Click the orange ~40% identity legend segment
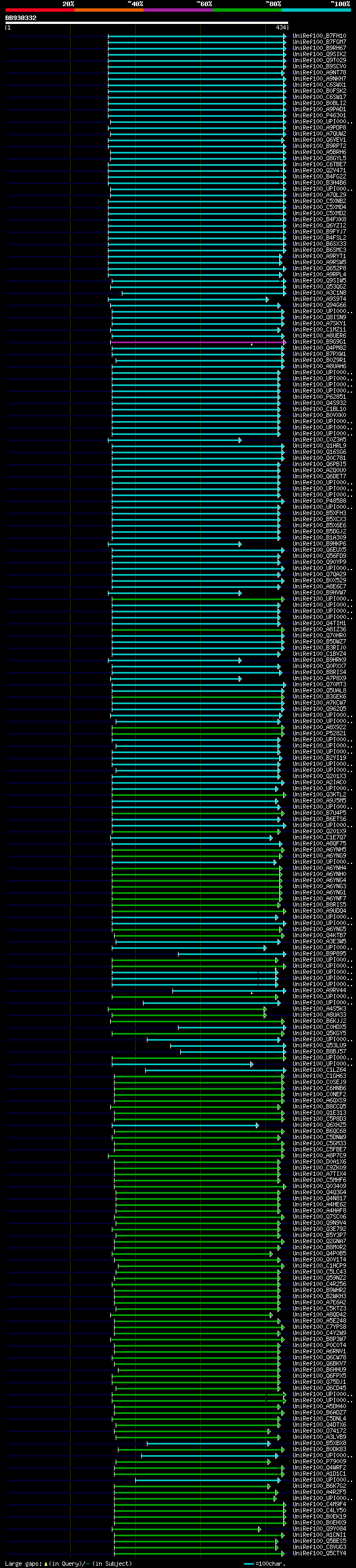This screenshot has height=1568, width=356. 109,10
